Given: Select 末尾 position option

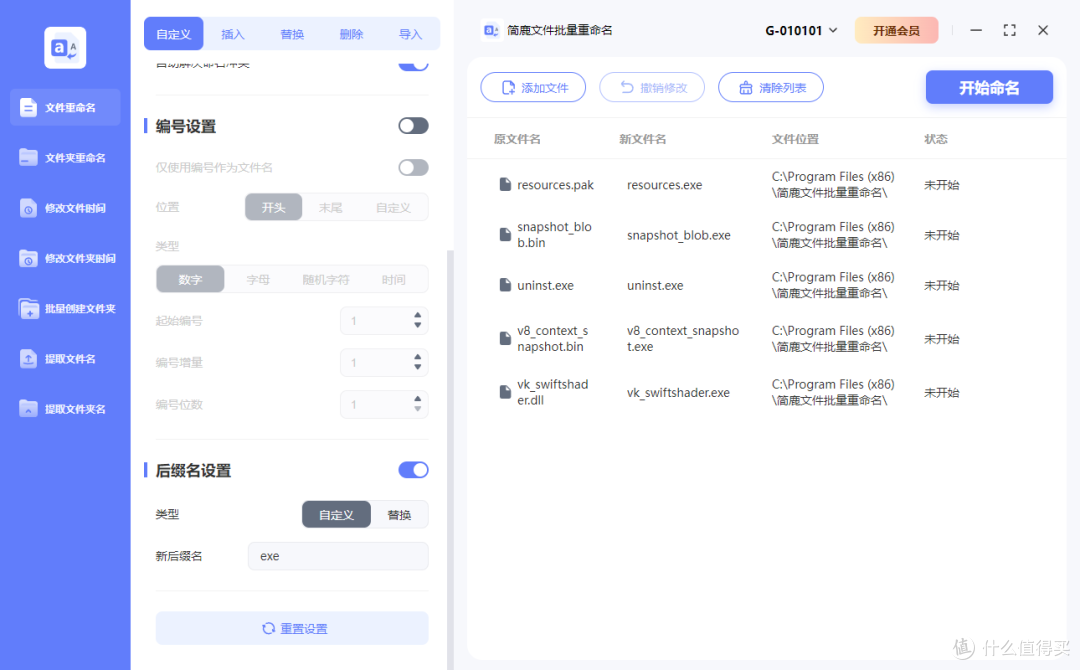Looking at the screenshot, I should point(331,207).
